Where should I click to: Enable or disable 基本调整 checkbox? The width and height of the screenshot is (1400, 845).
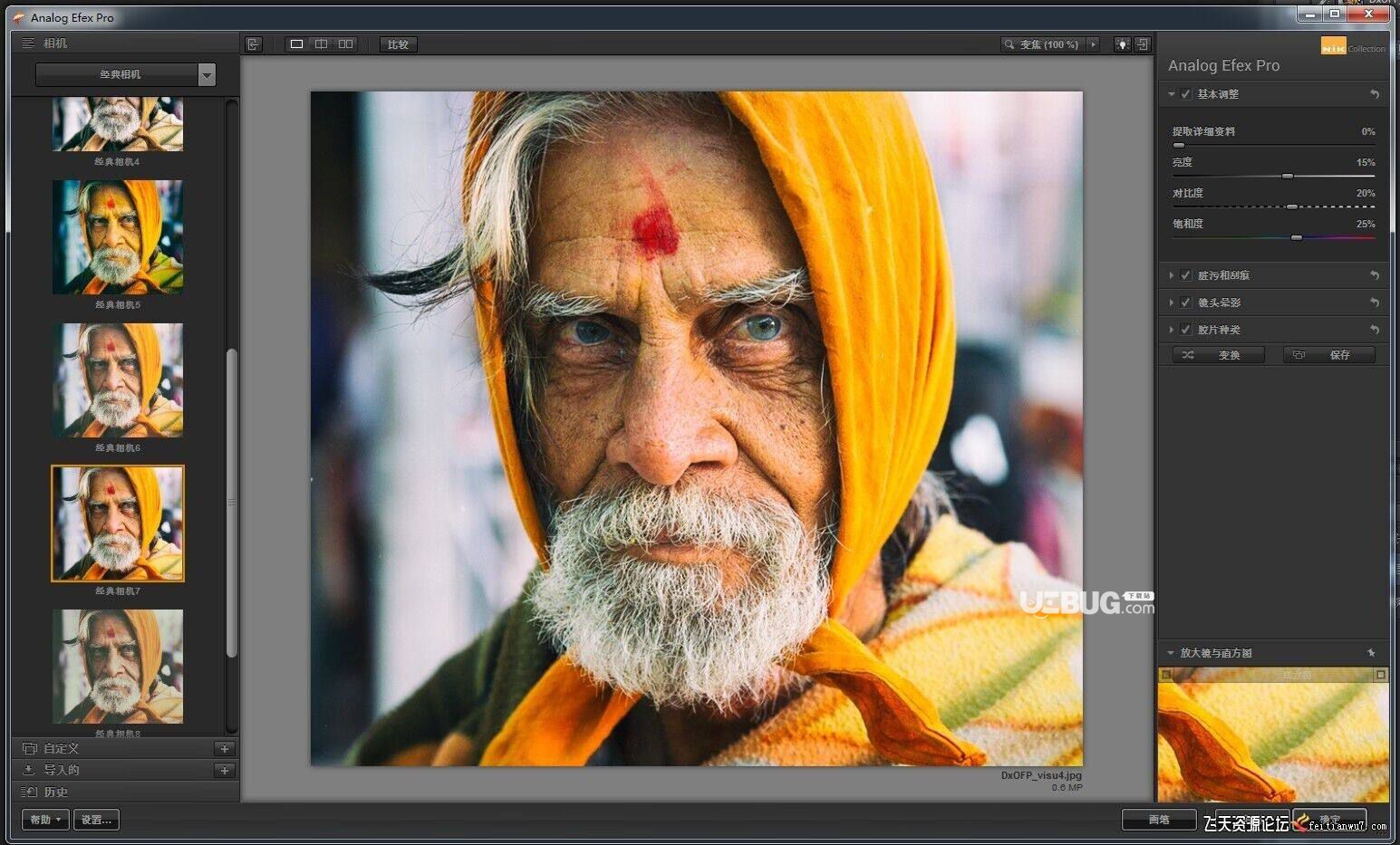tap(1186, 94)
